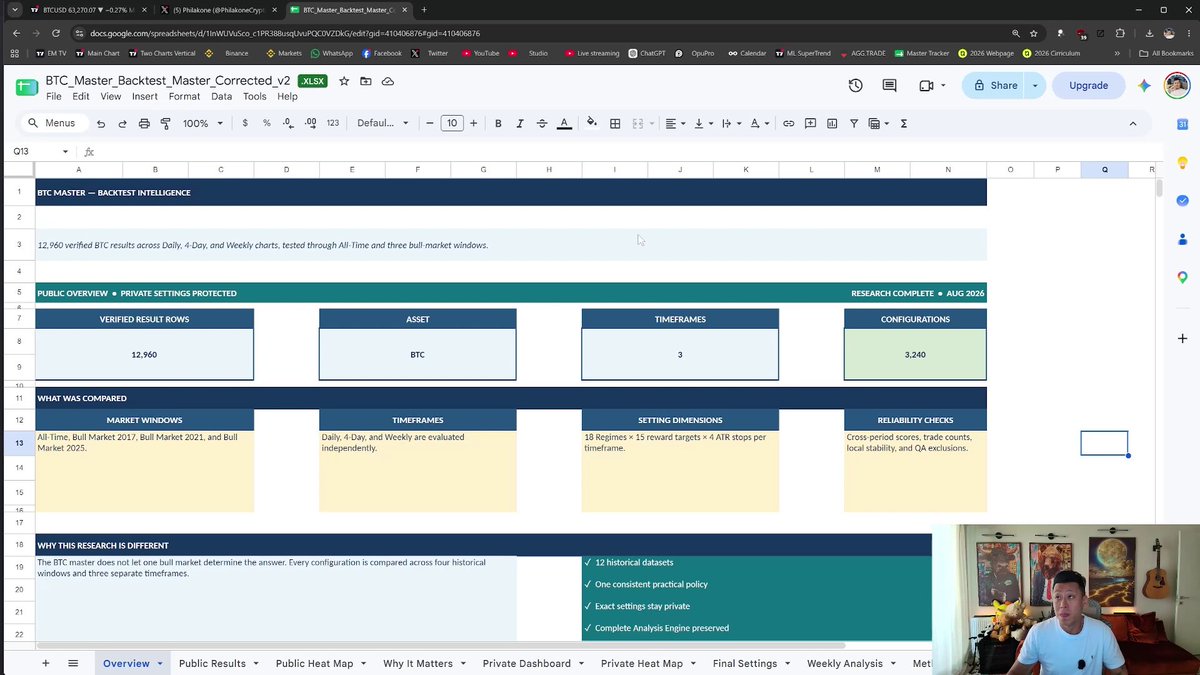Viewport: 1200px width, 675px height.
Task: Open the comments icon near Share
Action: (889, 86)
